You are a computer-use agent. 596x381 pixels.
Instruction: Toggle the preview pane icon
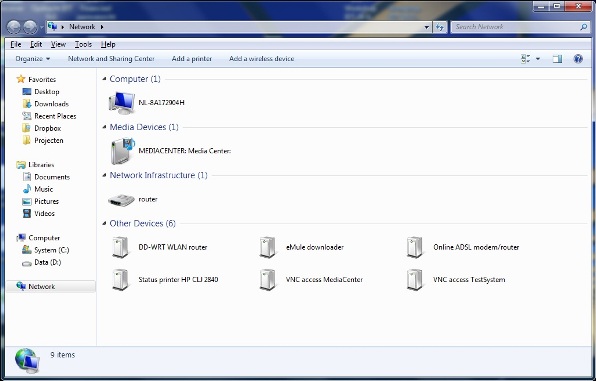click(557, 59)
